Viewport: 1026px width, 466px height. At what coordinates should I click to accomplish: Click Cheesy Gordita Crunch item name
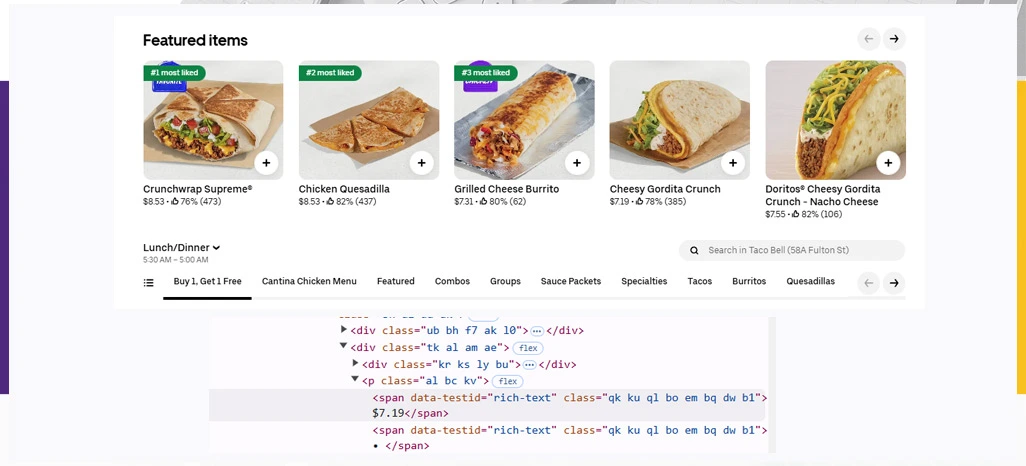[x=665, y=189]
